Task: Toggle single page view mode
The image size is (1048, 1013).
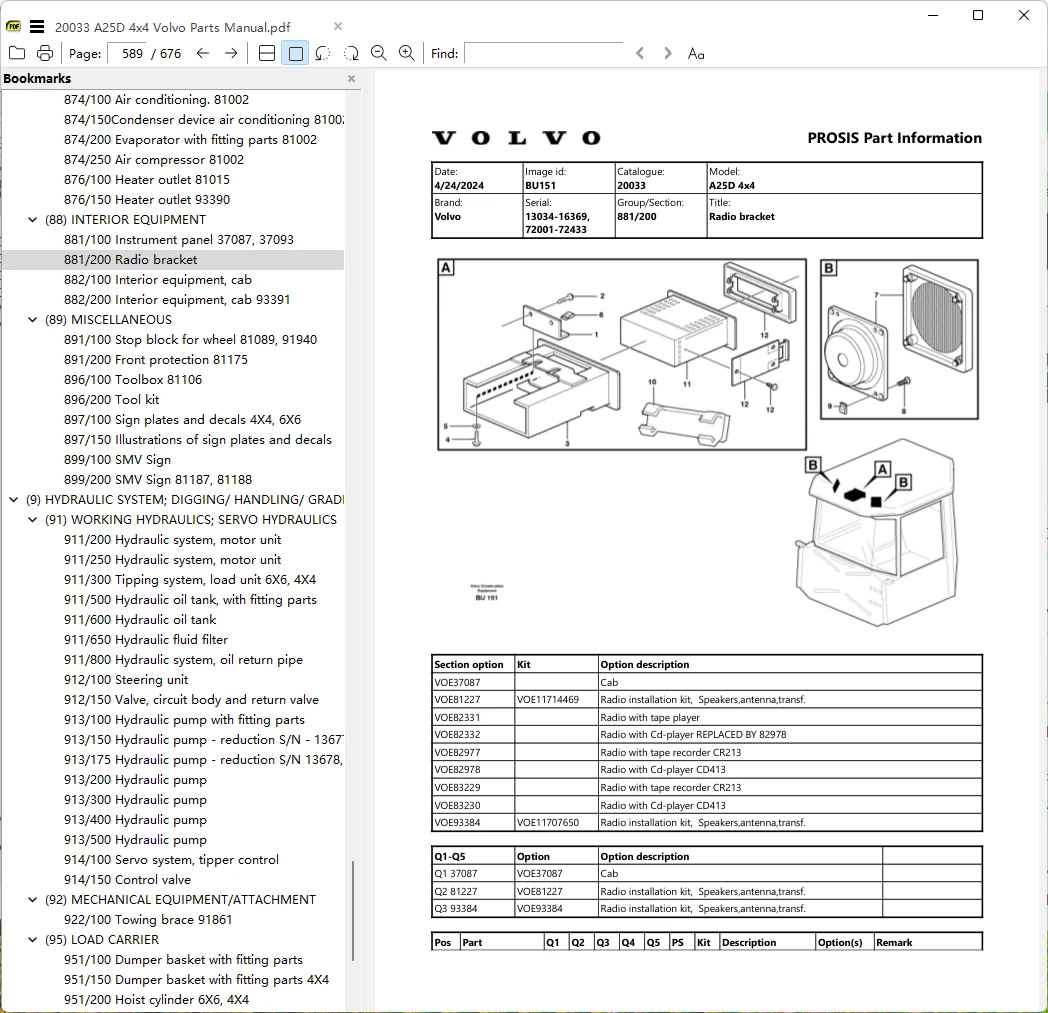Action: (295, 53)
